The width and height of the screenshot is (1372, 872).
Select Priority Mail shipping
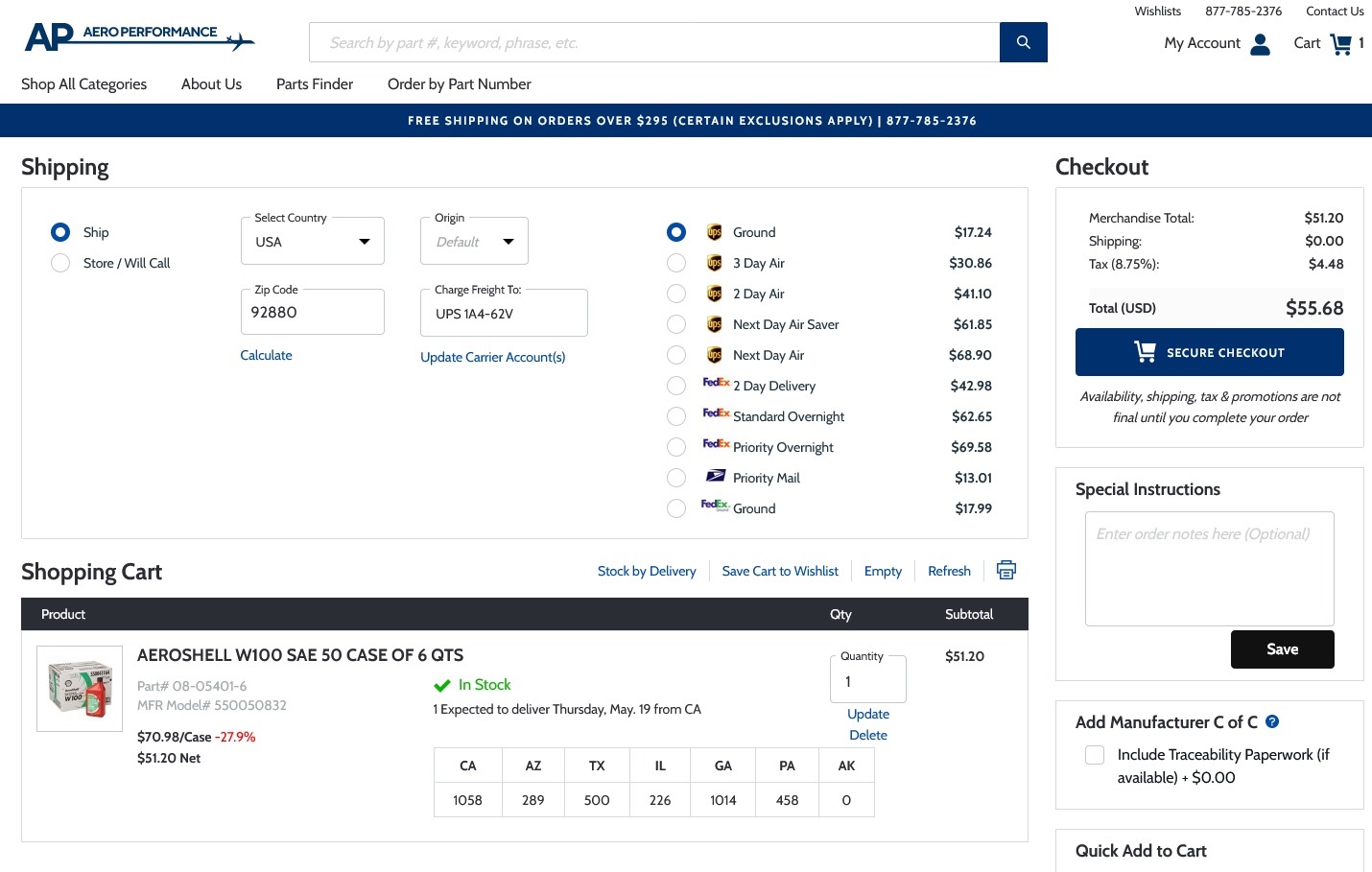pyautogui.click(x=676, y=478)
